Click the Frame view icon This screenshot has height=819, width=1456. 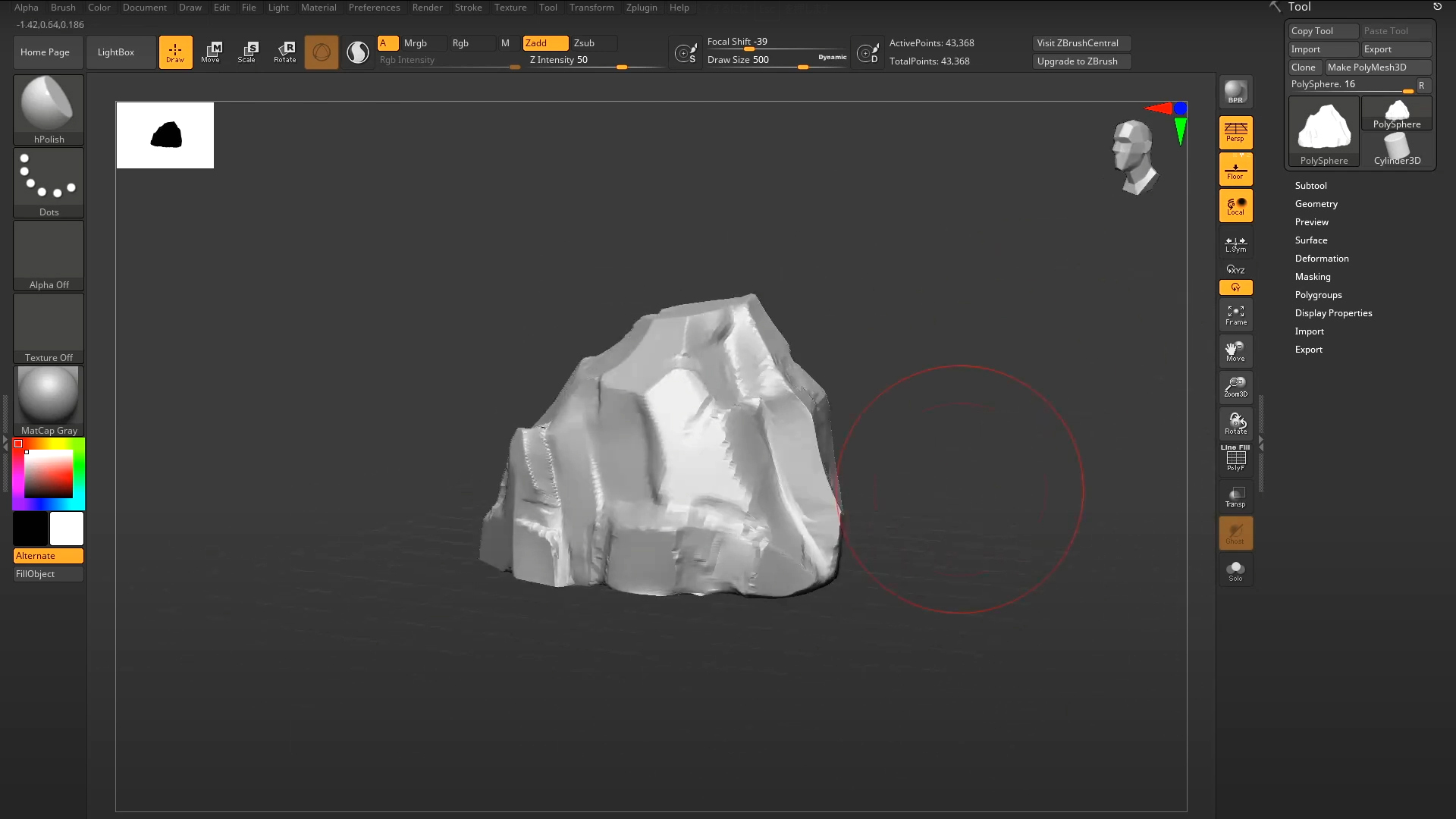point(1235,315)
